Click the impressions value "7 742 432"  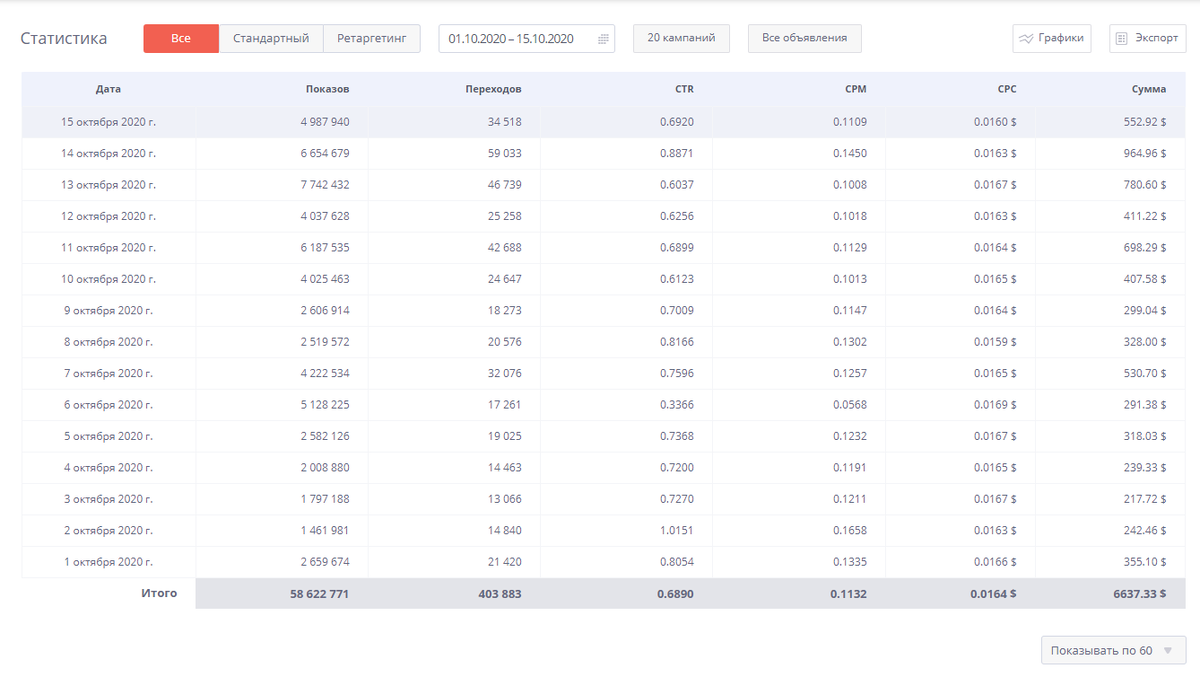[x=325, y=185]
